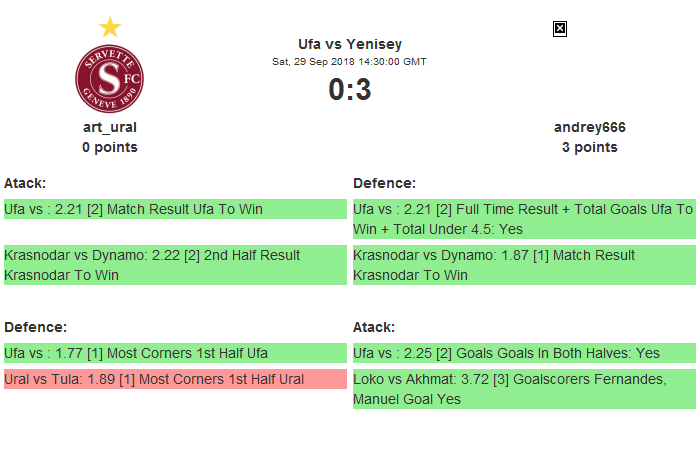Open the andrey666 player name
The width and height of the screenshot is (700, 460).
(590, 127)
